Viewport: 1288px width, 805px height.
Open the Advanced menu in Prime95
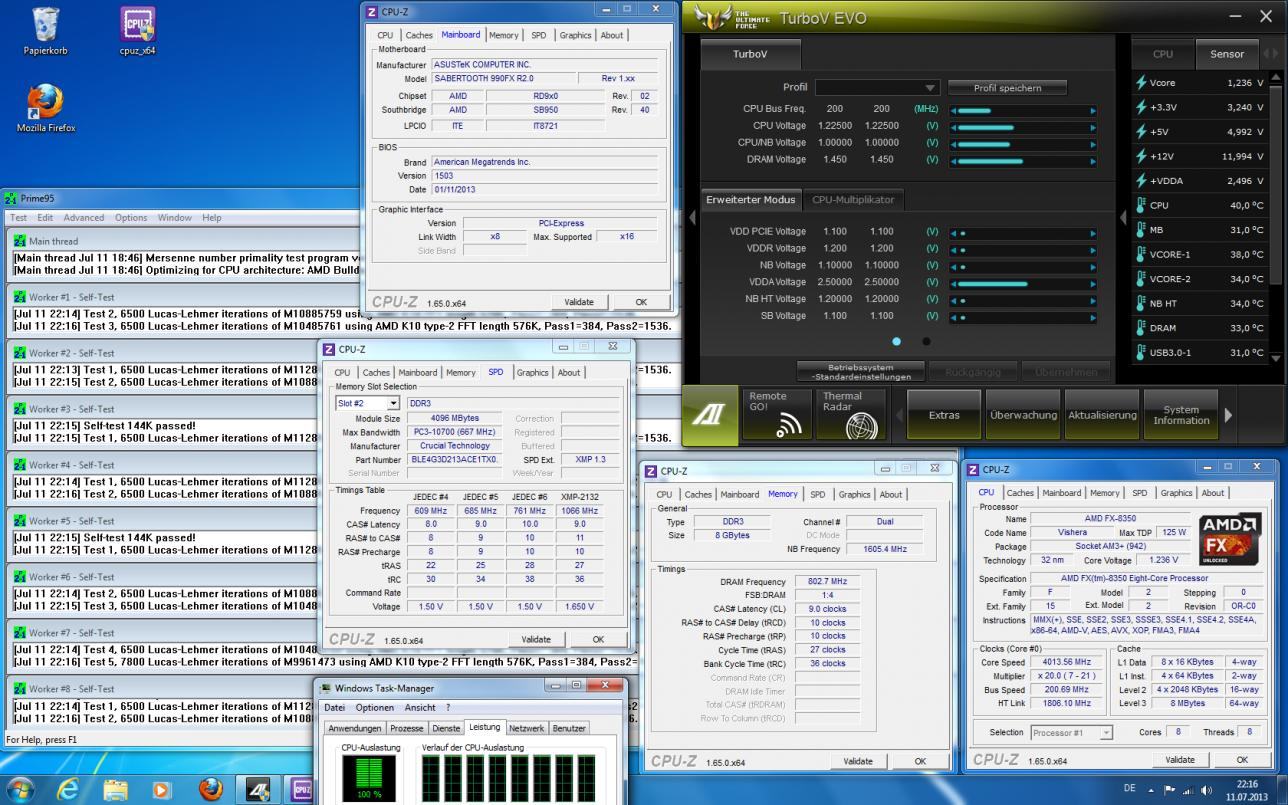coord(84,218)
